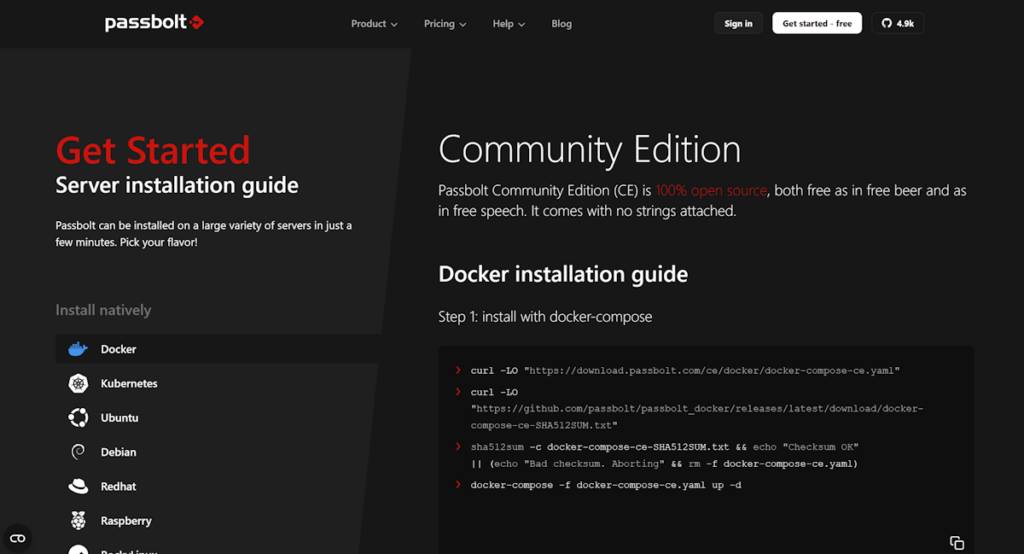
Task: Pick the Debian swirl icon
Action: point(77,452)
